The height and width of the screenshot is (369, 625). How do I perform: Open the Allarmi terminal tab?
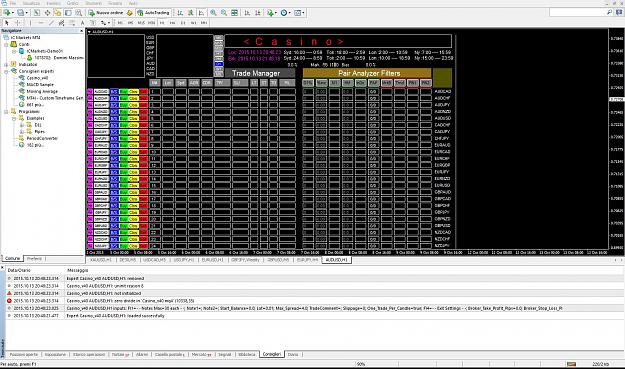tap(142, 354)
